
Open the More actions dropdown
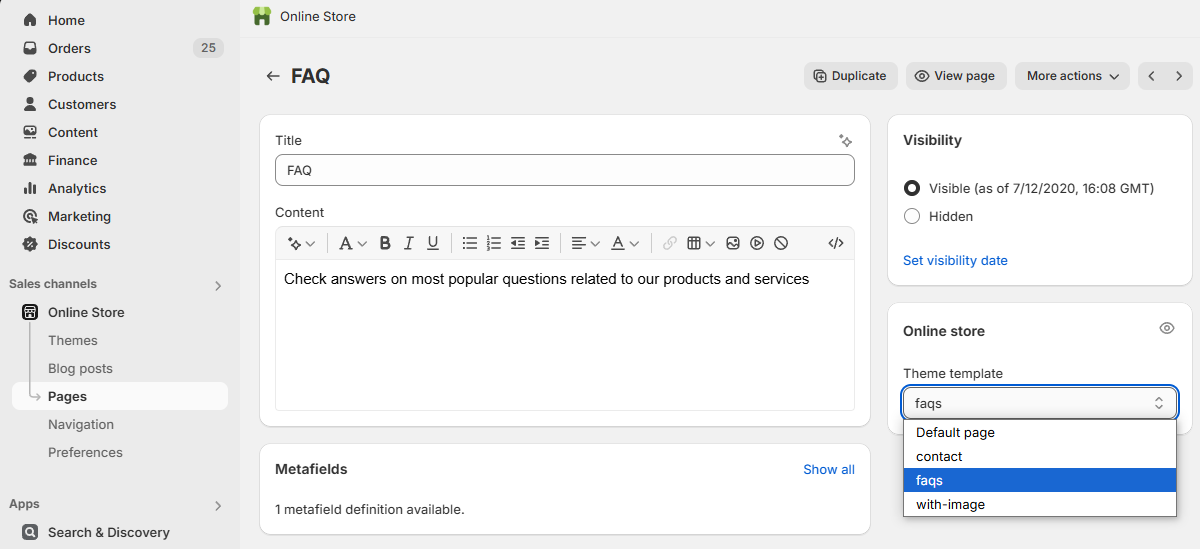(x=1072, y=76)
